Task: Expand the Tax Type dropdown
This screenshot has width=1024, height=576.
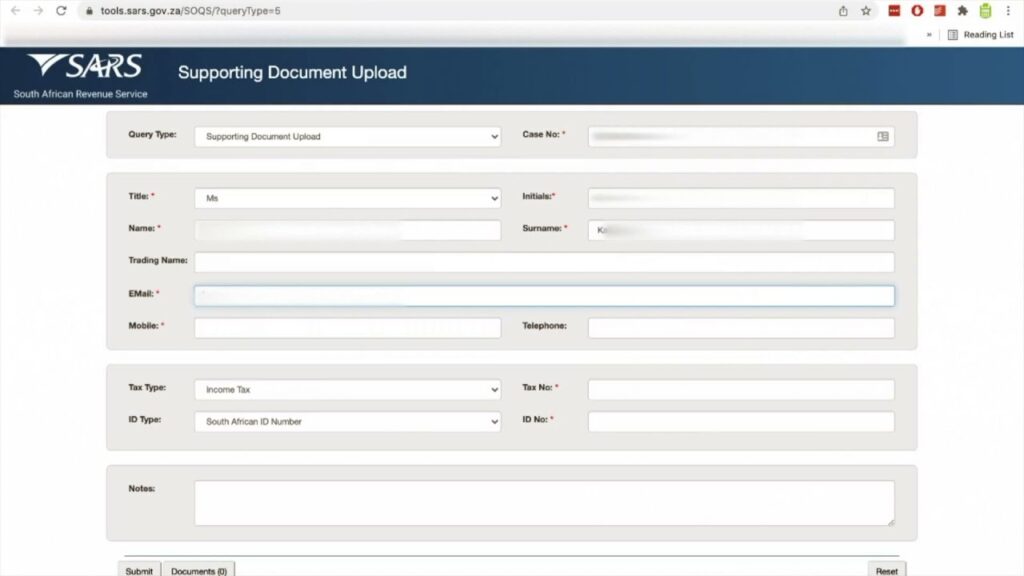Action: 347,389
